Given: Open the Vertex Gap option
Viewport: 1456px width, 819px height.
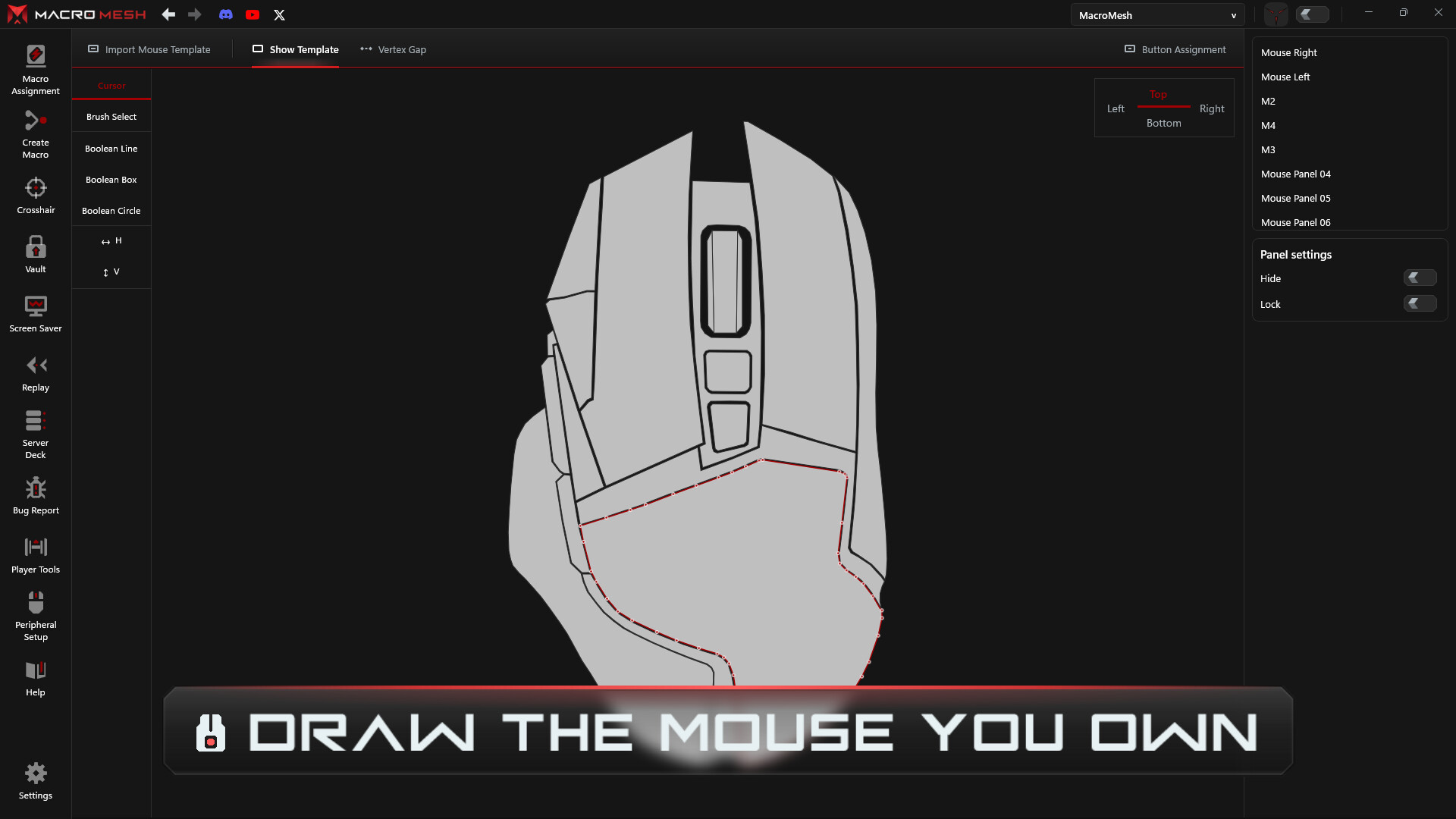Looking at the screenshot, I should pyautogui.click(x=393, y=49).
